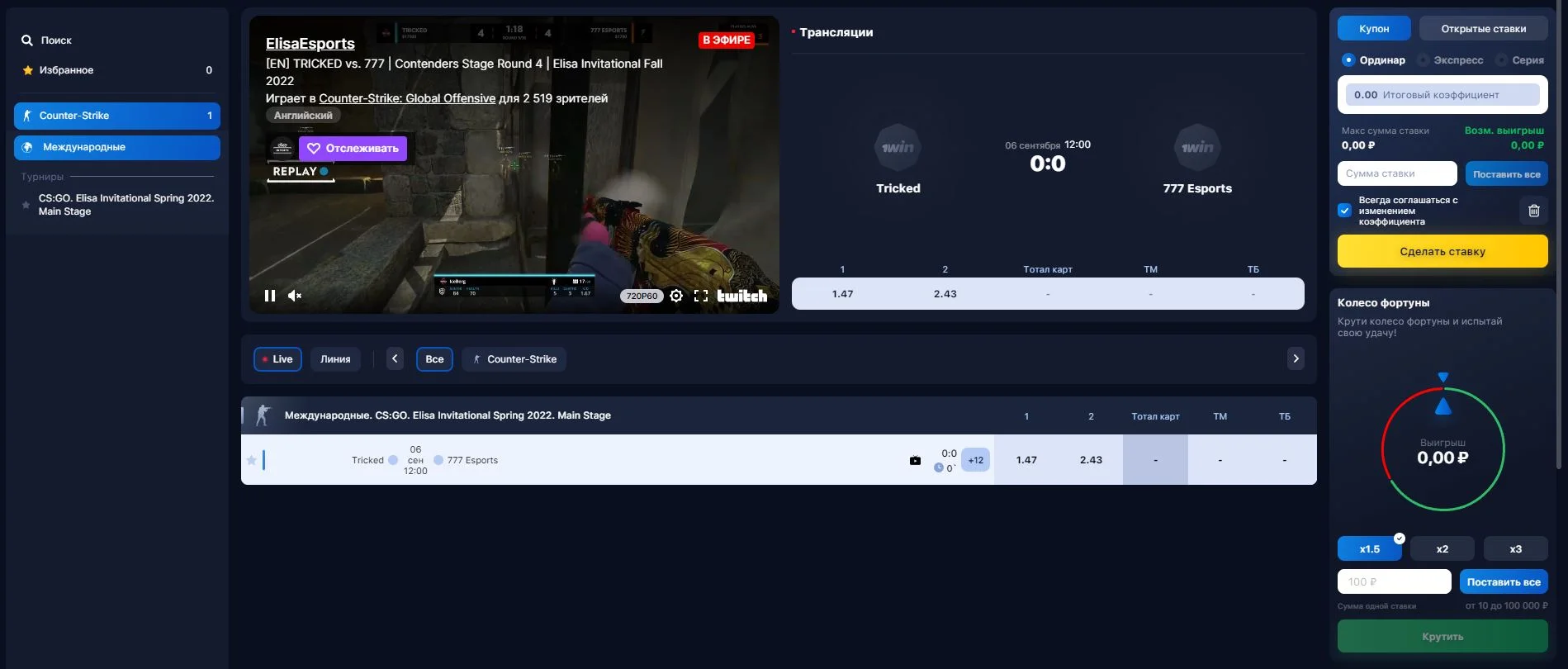Select the x3 wheel multiplier
The width and height of the screenshot is (1568, 669).
tap(1516, 549)
